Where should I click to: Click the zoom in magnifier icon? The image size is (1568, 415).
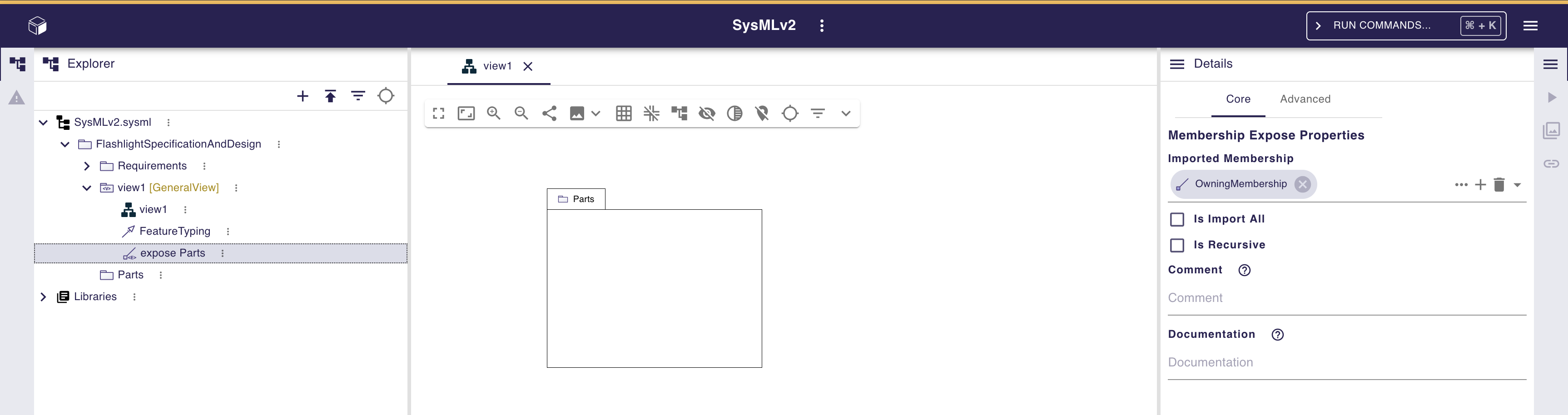[x=494, y=113]
